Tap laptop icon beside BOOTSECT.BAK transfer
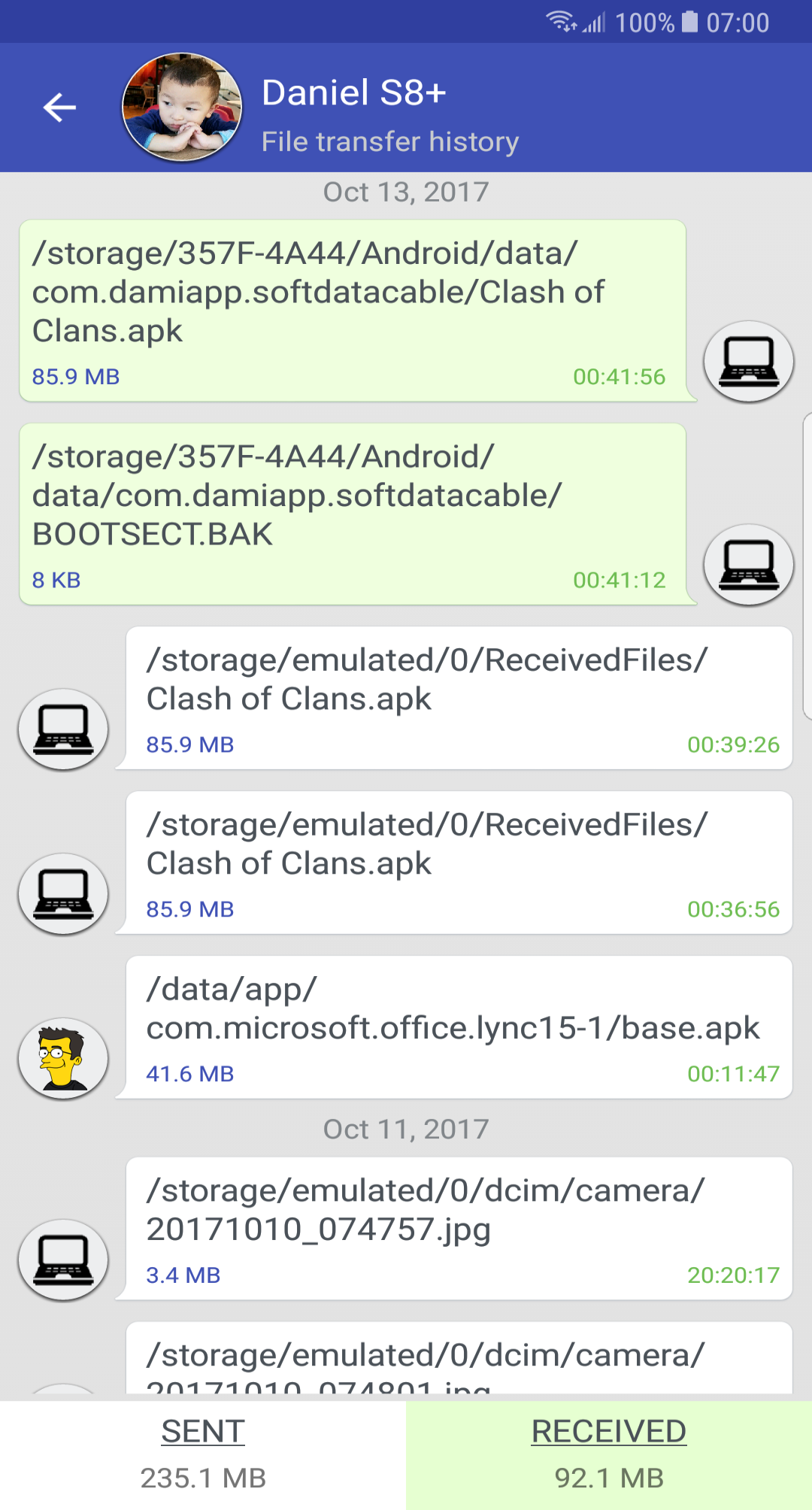The image size is (812, 1510). pos(749,565)
